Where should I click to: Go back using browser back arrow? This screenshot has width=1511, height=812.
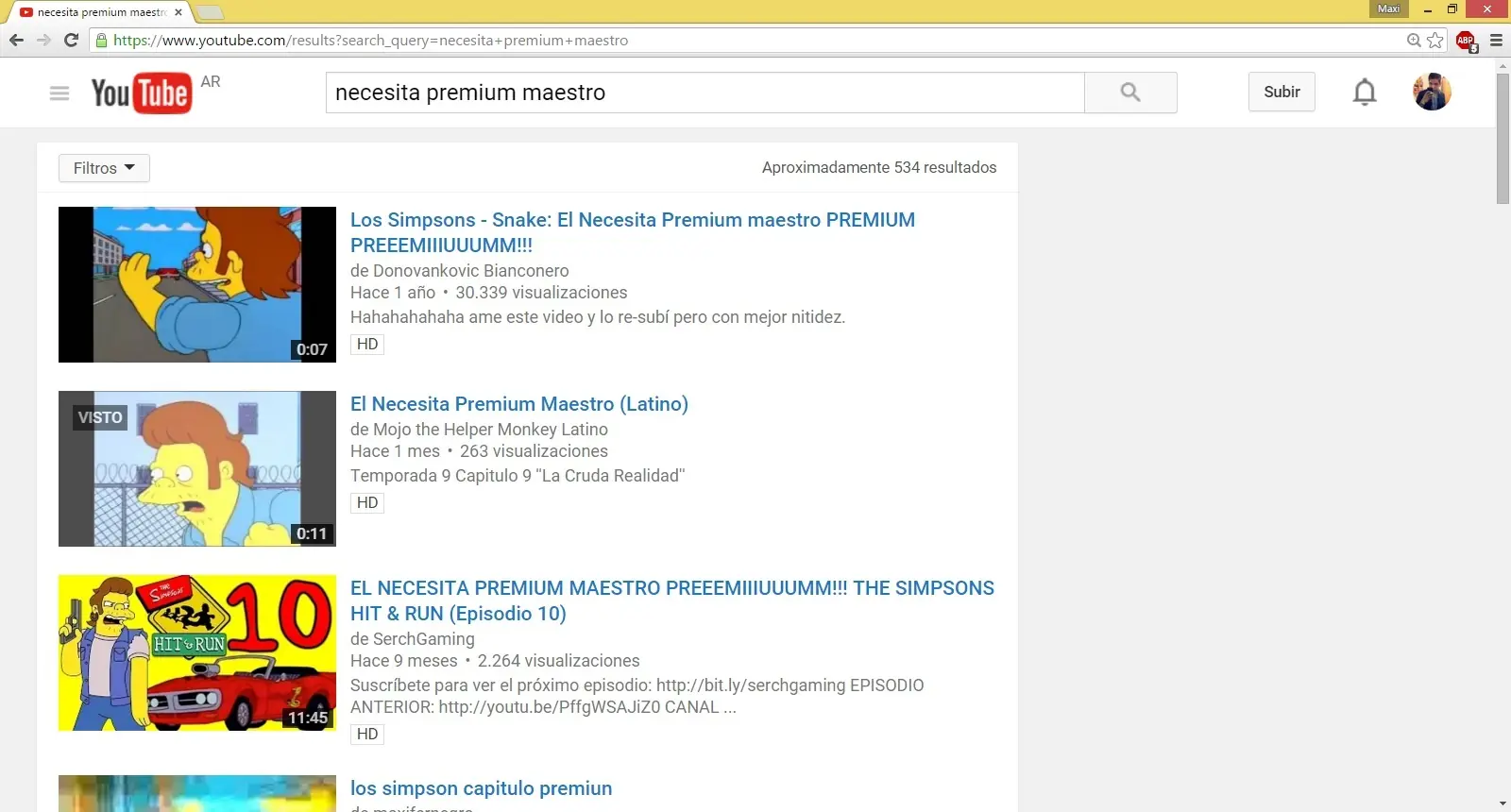click(x=16, y=40)
